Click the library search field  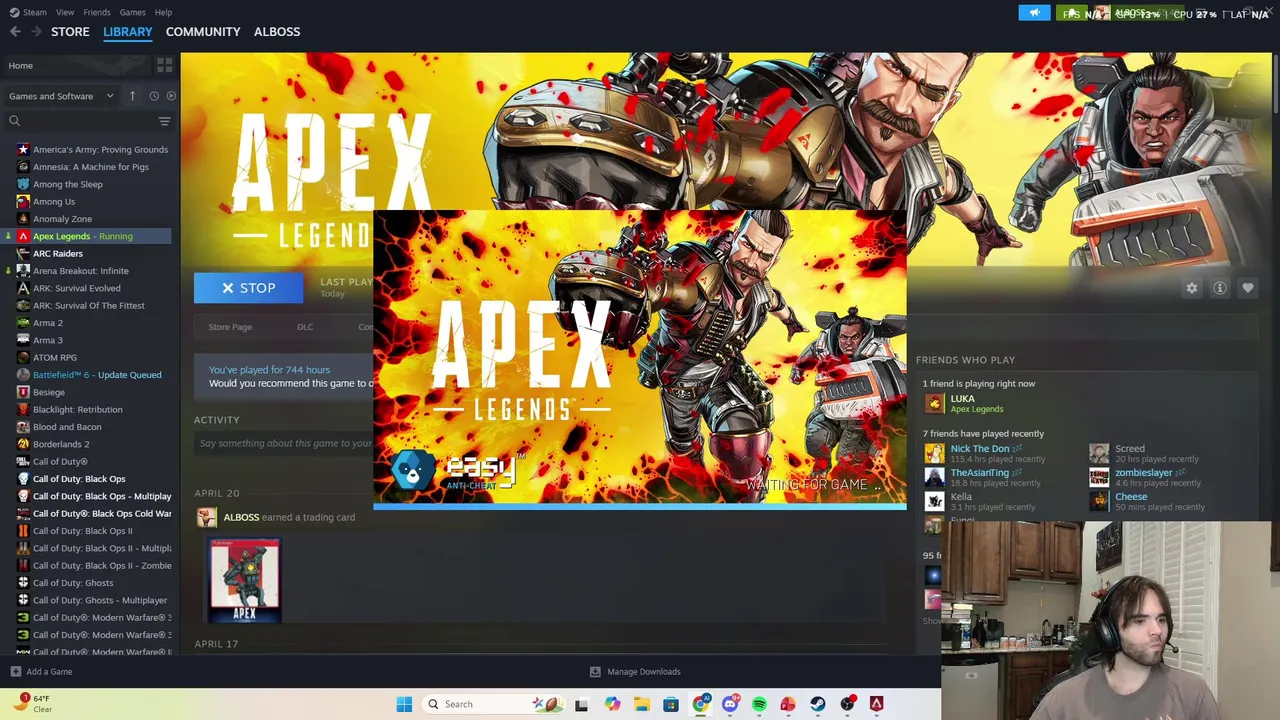[80, 121]
